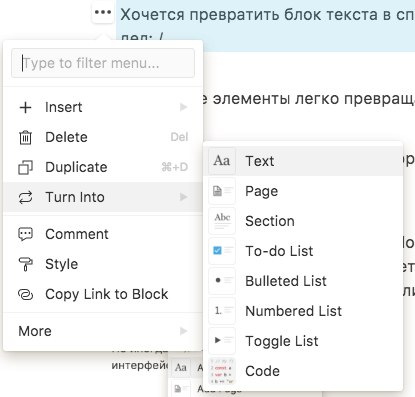Click the Duplicate overlapping squares icon
This screenshot has width=415, height=397.
tap(25, 167)
